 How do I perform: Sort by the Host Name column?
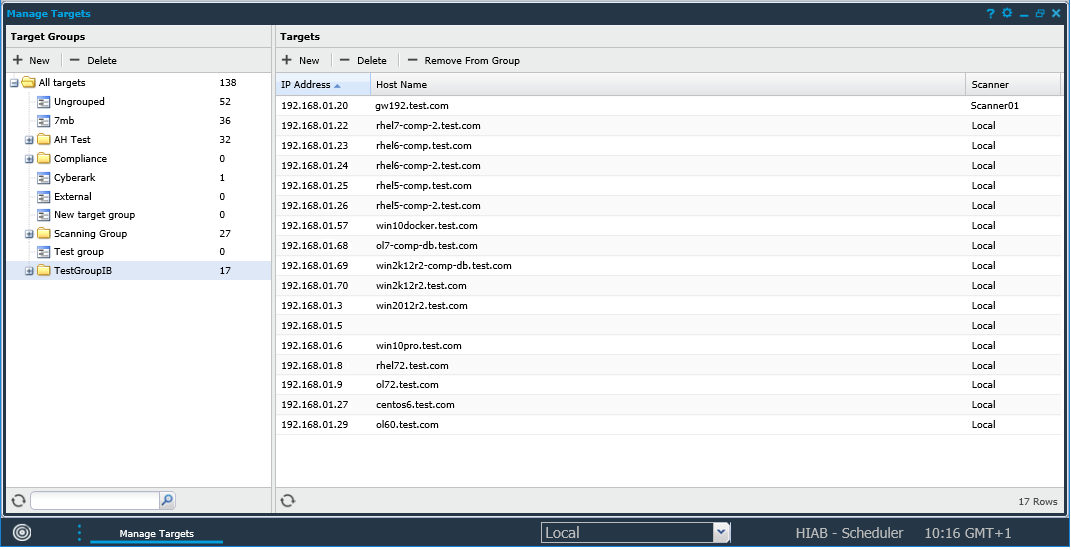click(x=667, y=85)
